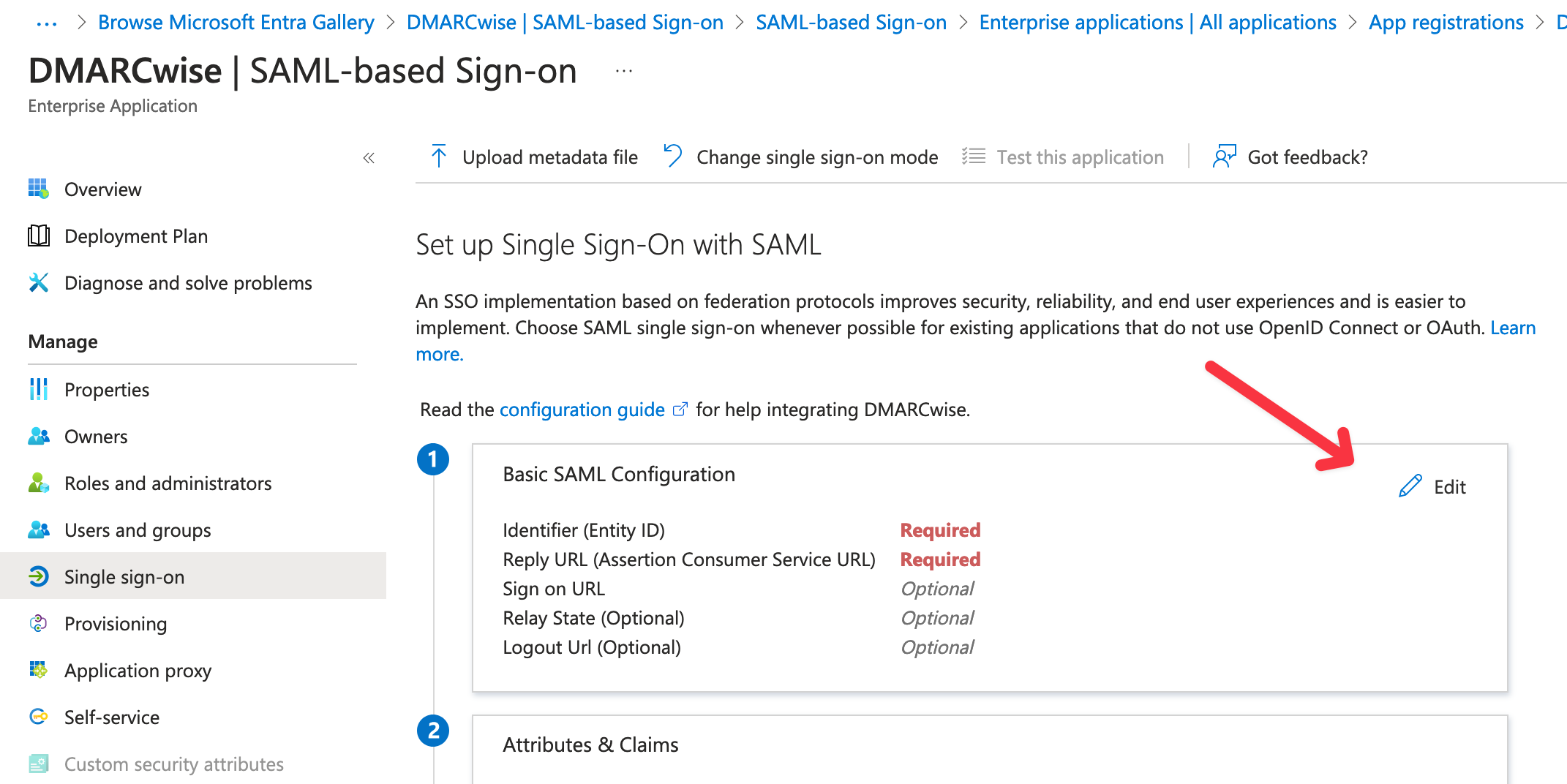Open the configuration guide link
The width and height of the screenshot is (1567, 784).
coord(582,410)
